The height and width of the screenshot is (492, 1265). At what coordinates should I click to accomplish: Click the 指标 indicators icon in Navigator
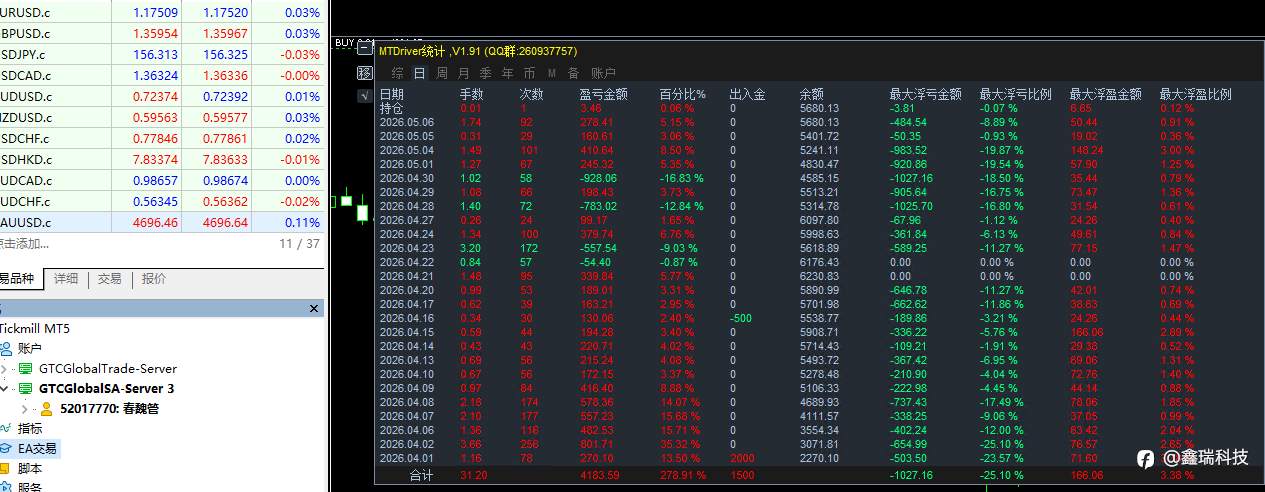[x=6, y=429]
